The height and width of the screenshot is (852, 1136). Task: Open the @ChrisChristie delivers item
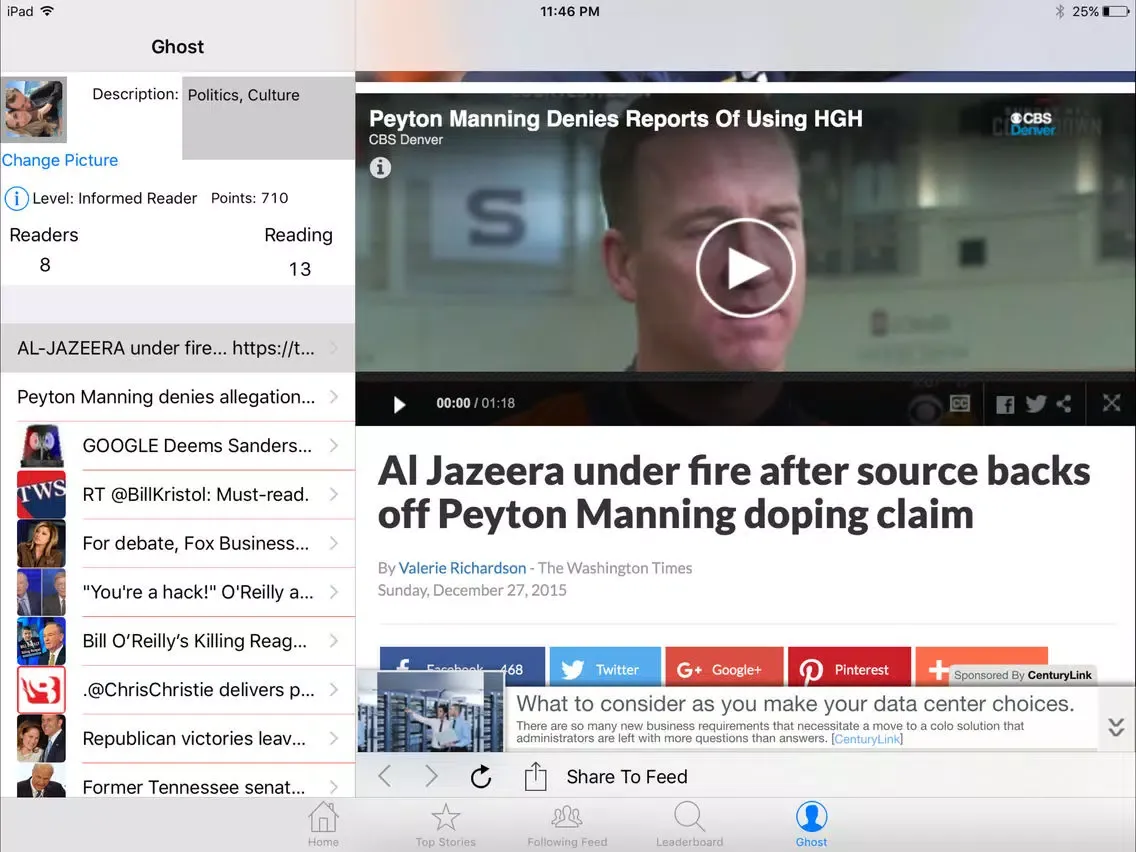178,690
